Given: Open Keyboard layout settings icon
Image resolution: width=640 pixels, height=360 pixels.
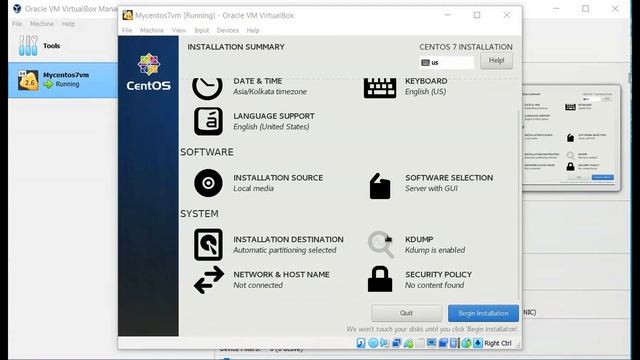Looking at the screenshot, I should pos(380,88).
